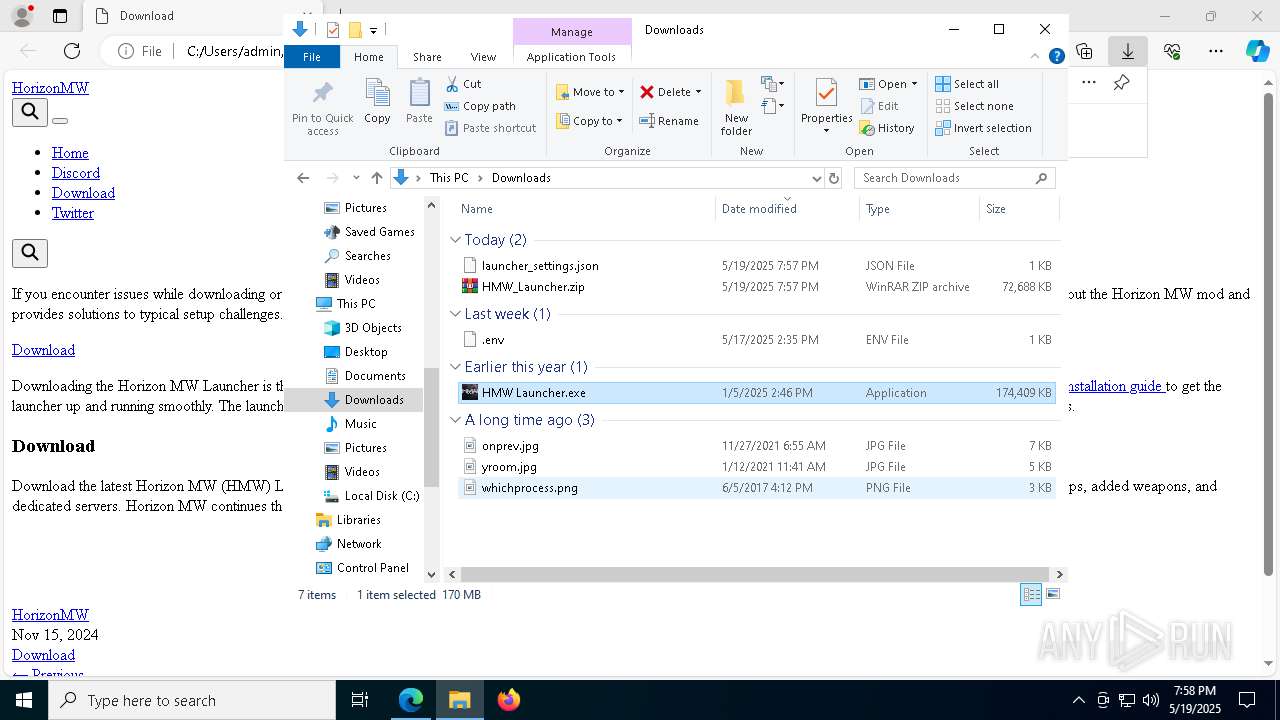1280x720 pixels.
Task: Click the horizontal scrollbar in file list
Action: [754, 574]
